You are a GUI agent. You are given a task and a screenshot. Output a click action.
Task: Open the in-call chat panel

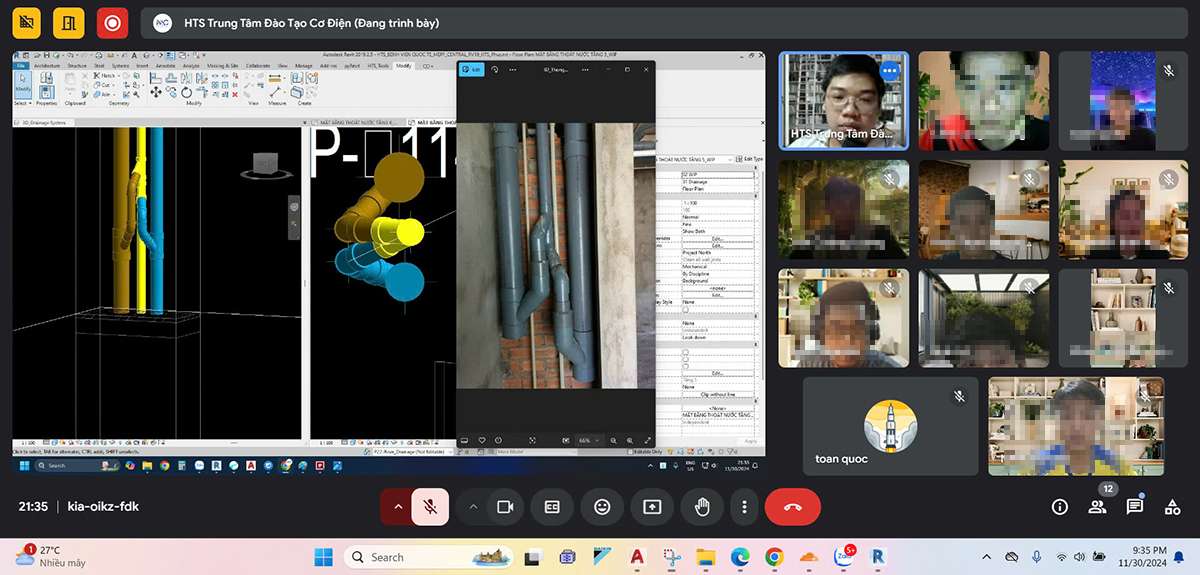coord(1135,507)
